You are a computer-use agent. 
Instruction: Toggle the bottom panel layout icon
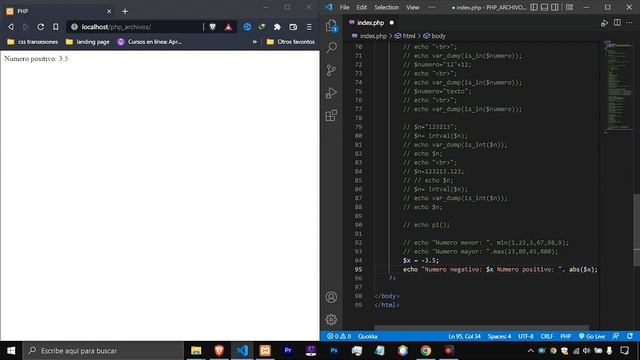[x=544, y=7]
